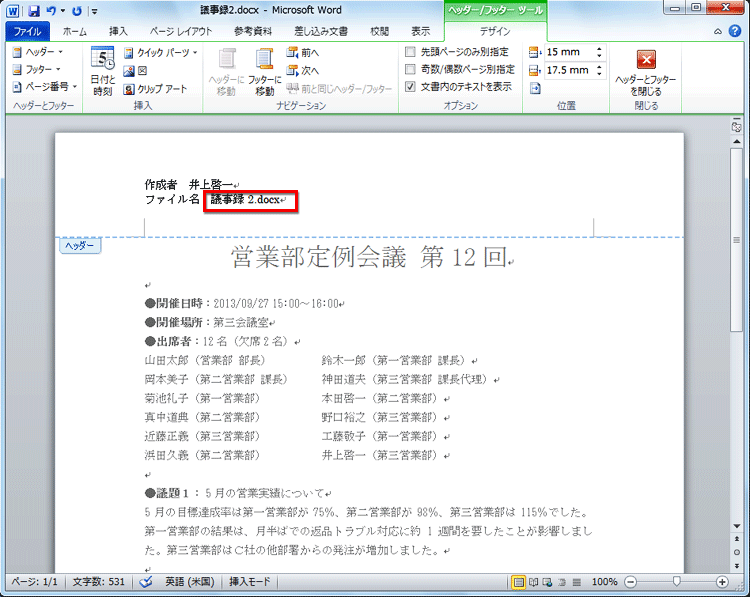The height and width of the screenshot is (597, 750).
Task: Insert 日付と時刻 via calendar icon
Action: (x=103, y=71)
